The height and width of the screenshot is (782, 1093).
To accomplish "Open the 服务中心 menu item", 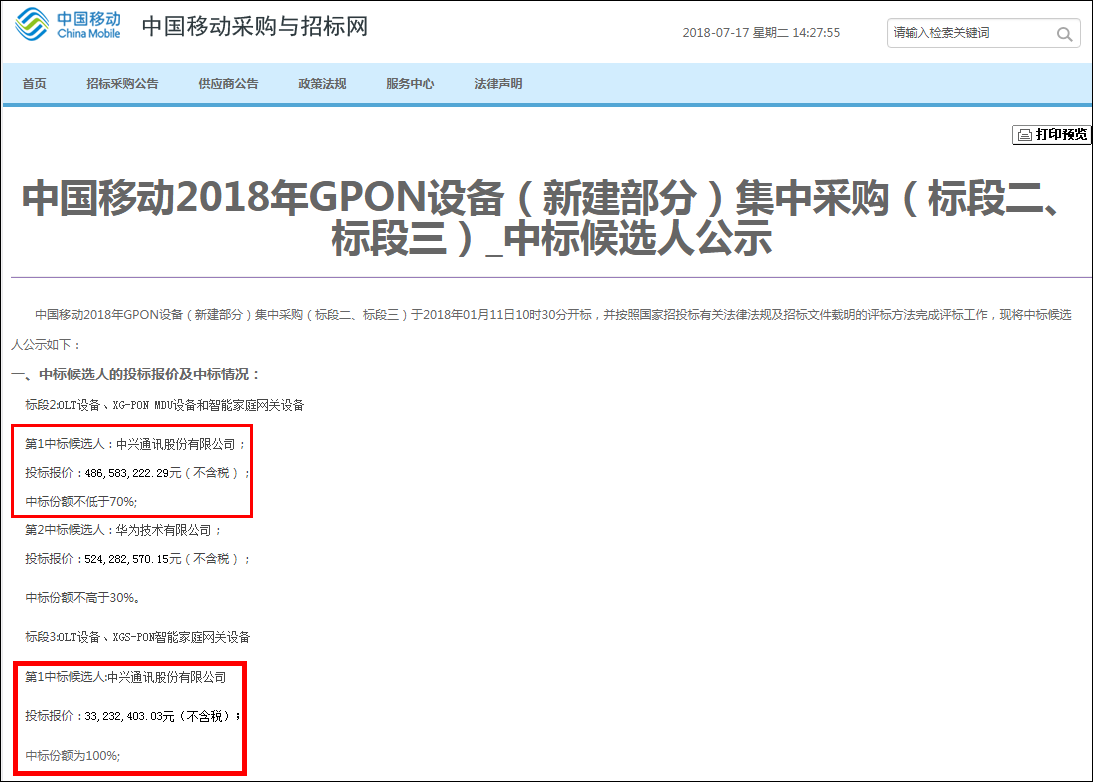I will 410,84.
